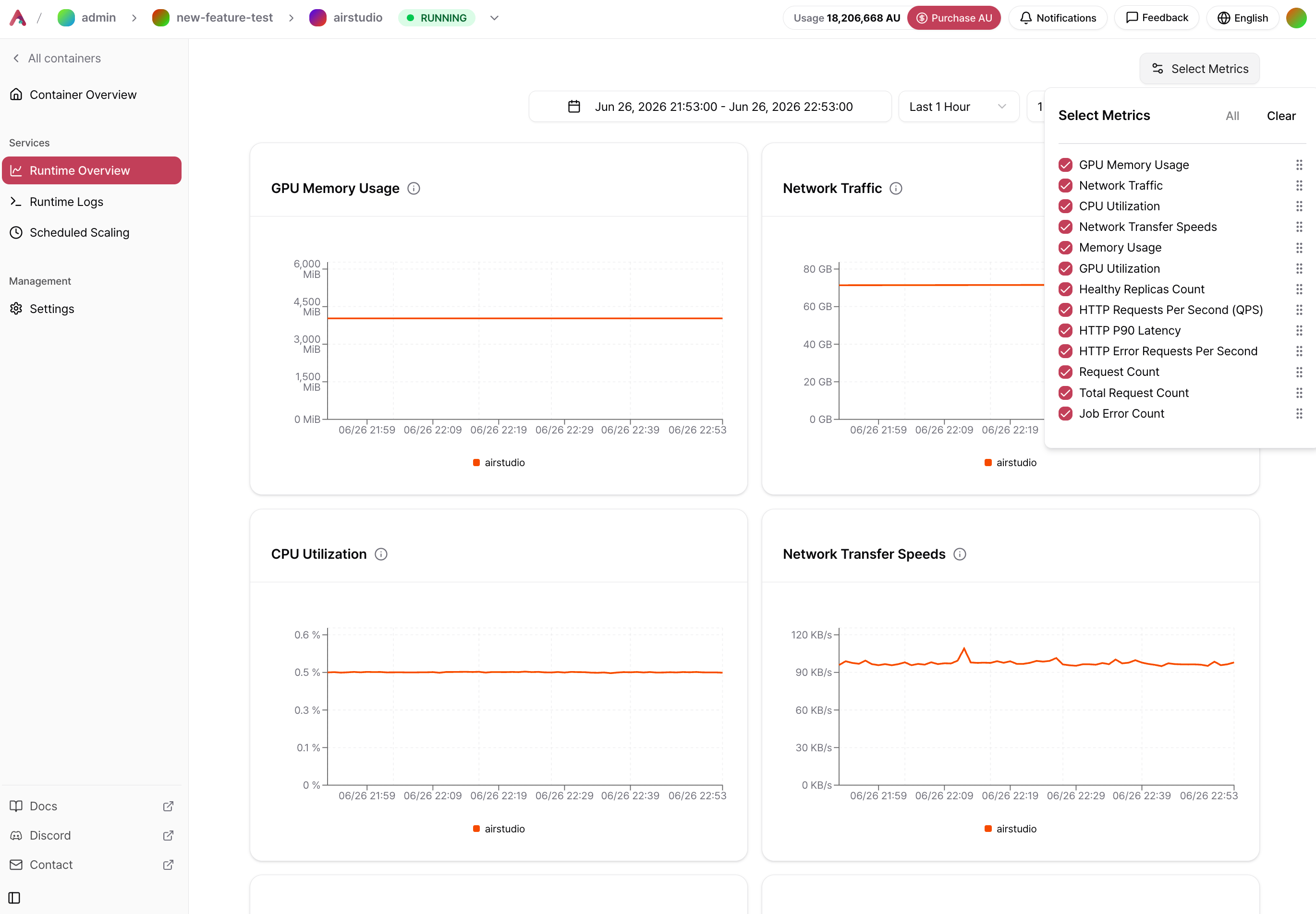This screenshot has width=1316, height=914.
Task: Go back to All containers
Action: click(x=57, y=59)
